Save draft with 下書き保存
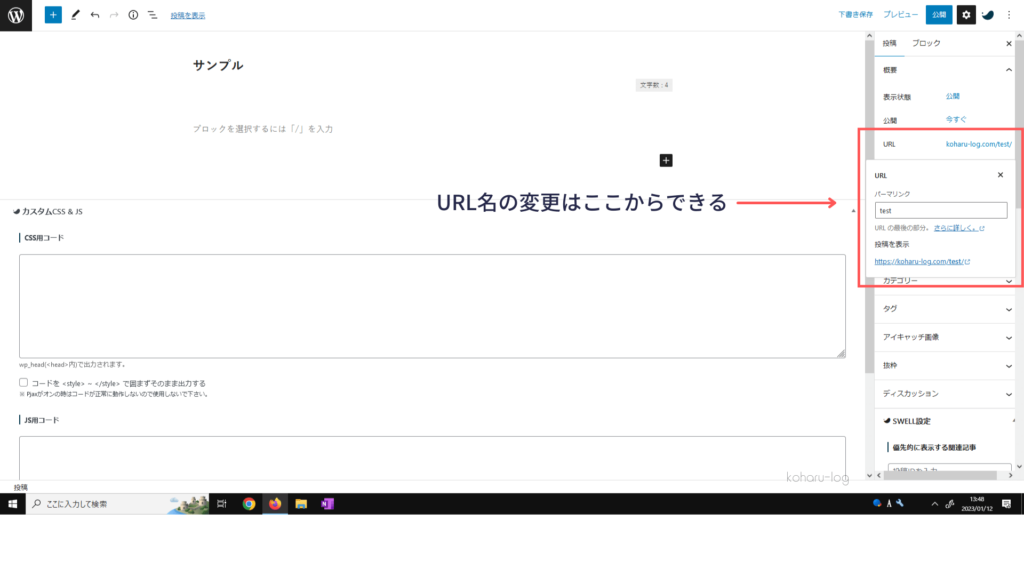 pyautogui.click(x=855, y=14)
